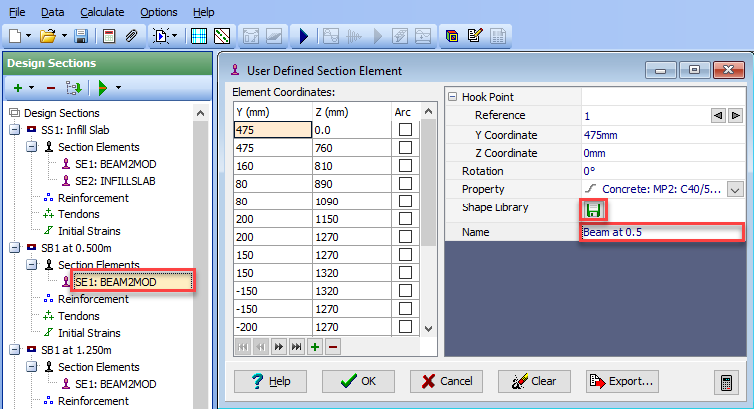This screenshot has width=754, height=409.
Task: Collapse Section Elements under SB1 at 1.250m
Action: 32,367
